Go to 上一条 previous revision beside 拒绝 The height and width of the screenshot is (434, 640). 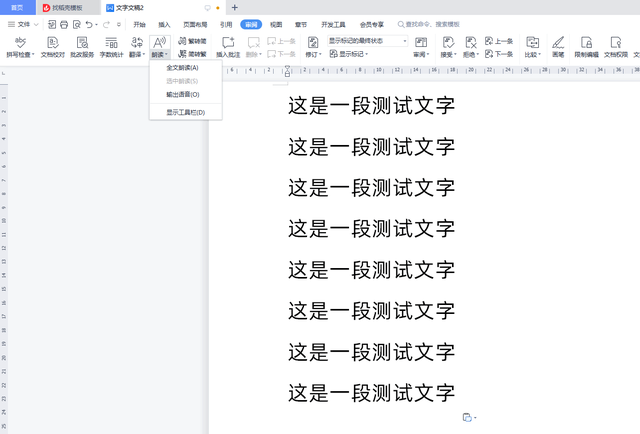tap(499, 41)
